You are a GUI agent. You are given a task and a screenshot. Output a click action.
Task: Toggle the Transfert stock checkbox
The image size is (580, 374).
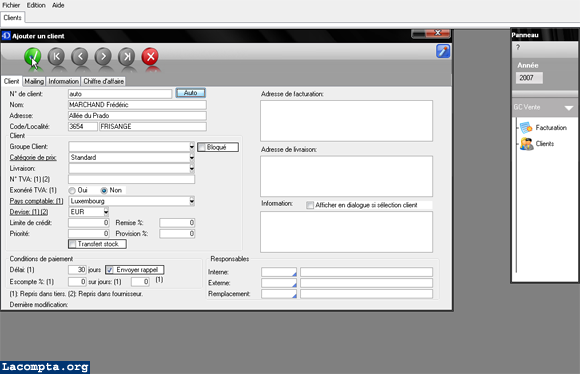72,244
